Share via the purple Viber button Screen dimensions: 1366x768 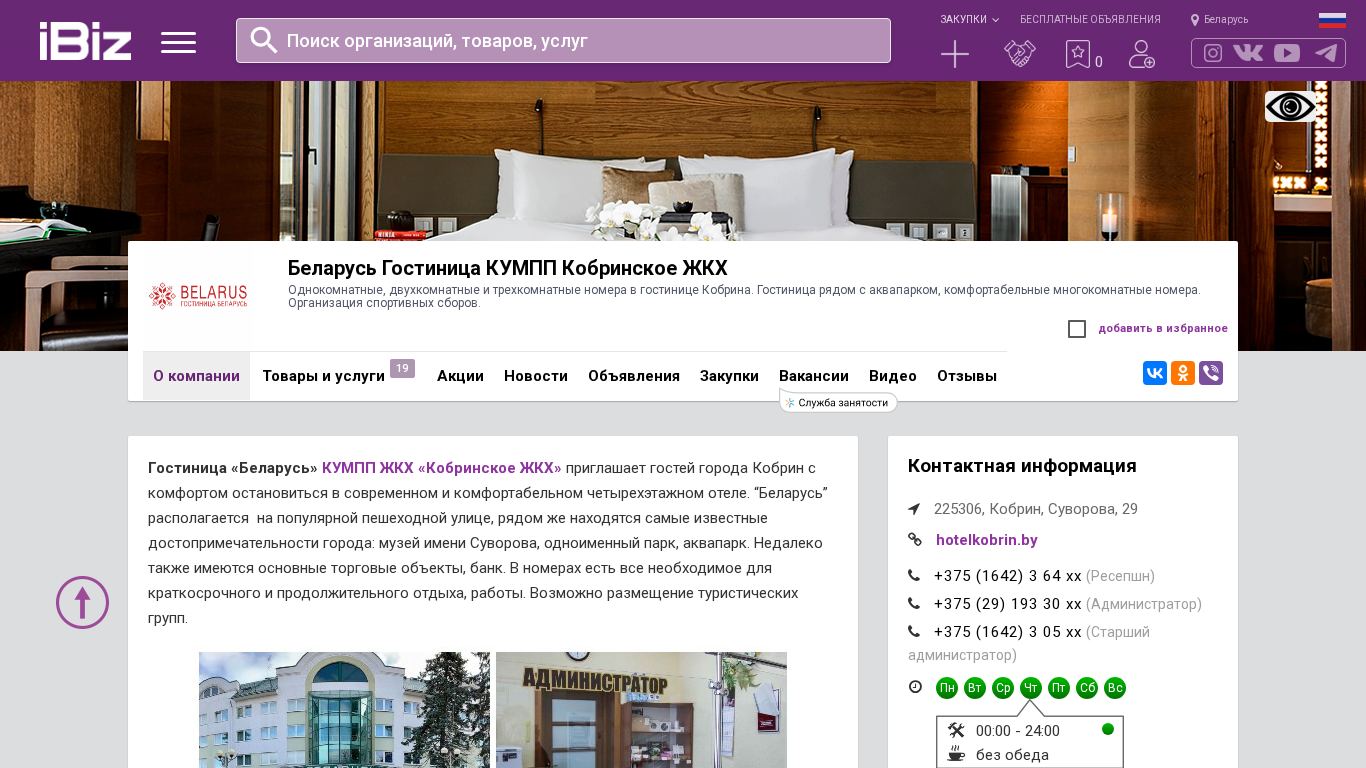1211,373
